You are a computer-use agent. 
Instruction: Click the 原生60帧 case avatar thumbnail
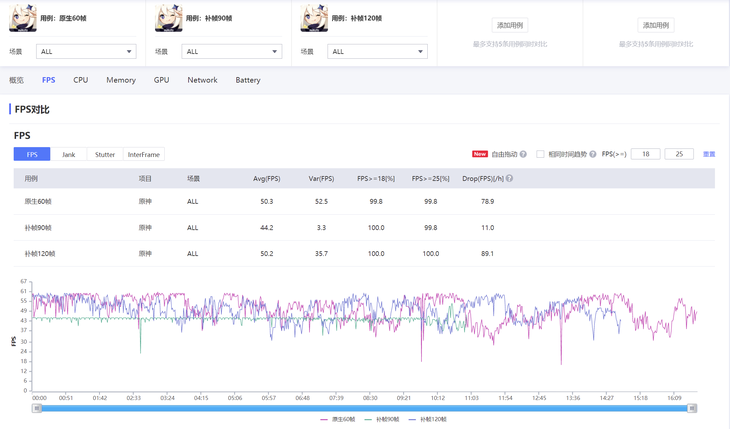(23, 18)
